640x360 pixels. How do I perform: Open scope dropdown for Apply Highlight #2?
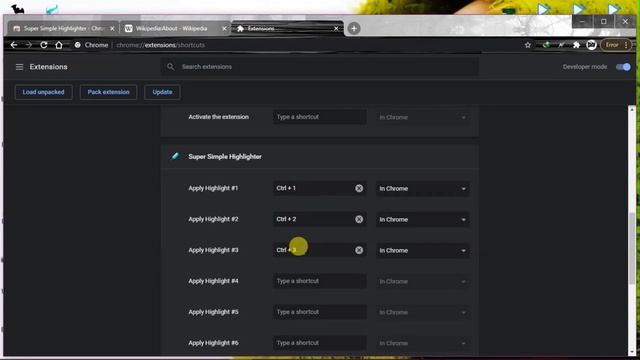click(x=422, y=220)
